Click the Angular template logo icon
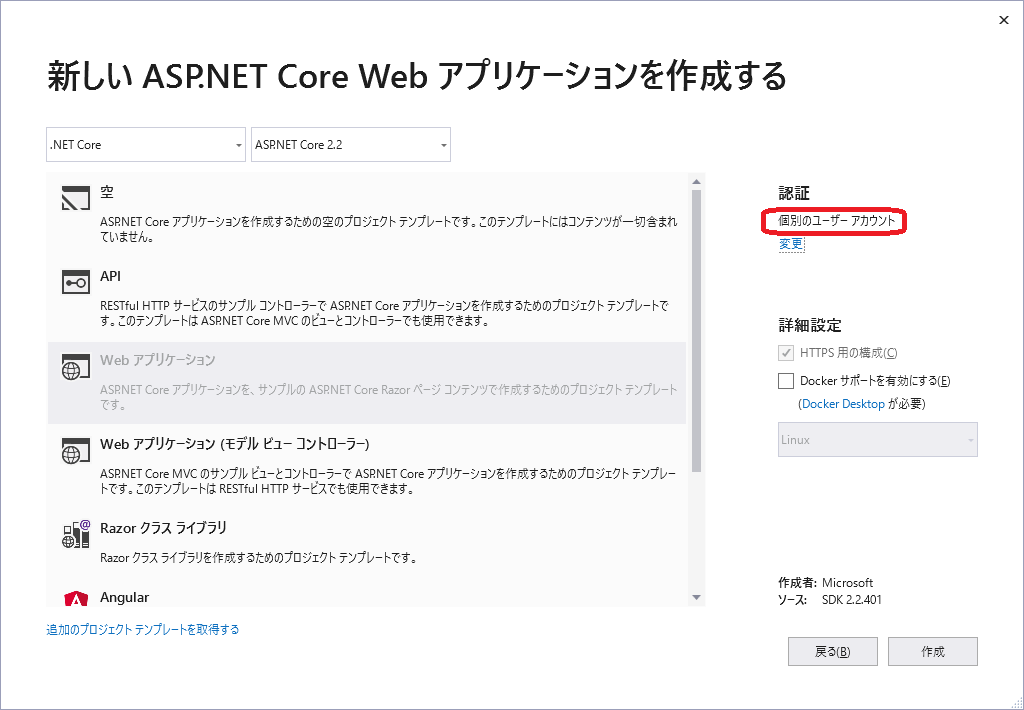Viewport: 1024px width, 710px height. pyautogui.click(x=76, y=600)
